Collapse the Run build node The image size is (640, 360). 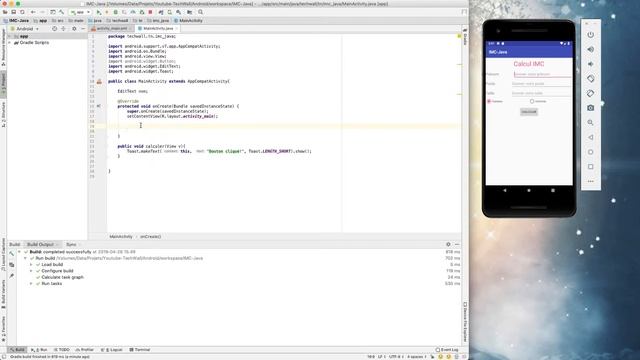click(25, 258)
